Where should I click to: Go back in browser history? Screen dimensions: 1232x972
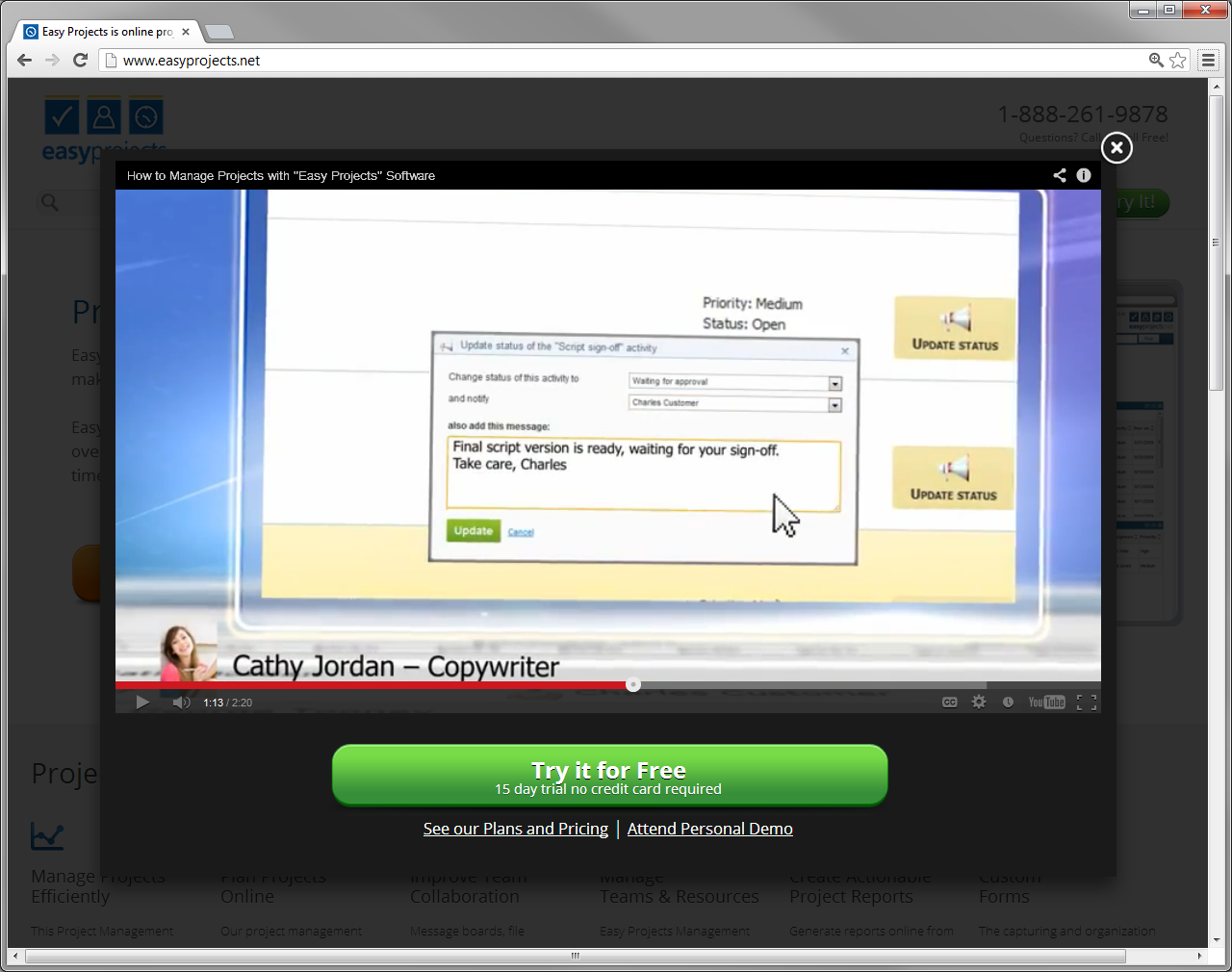click(x=25, y=60)
